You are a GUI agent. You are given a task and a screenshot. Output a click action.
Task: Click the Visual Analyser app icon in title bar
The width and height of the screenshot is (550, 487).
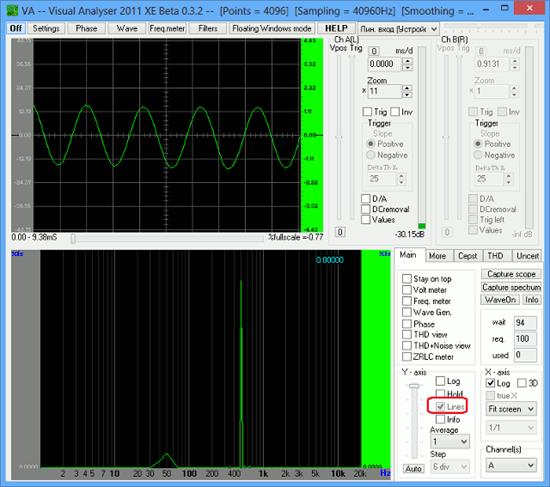coord(12,10)
